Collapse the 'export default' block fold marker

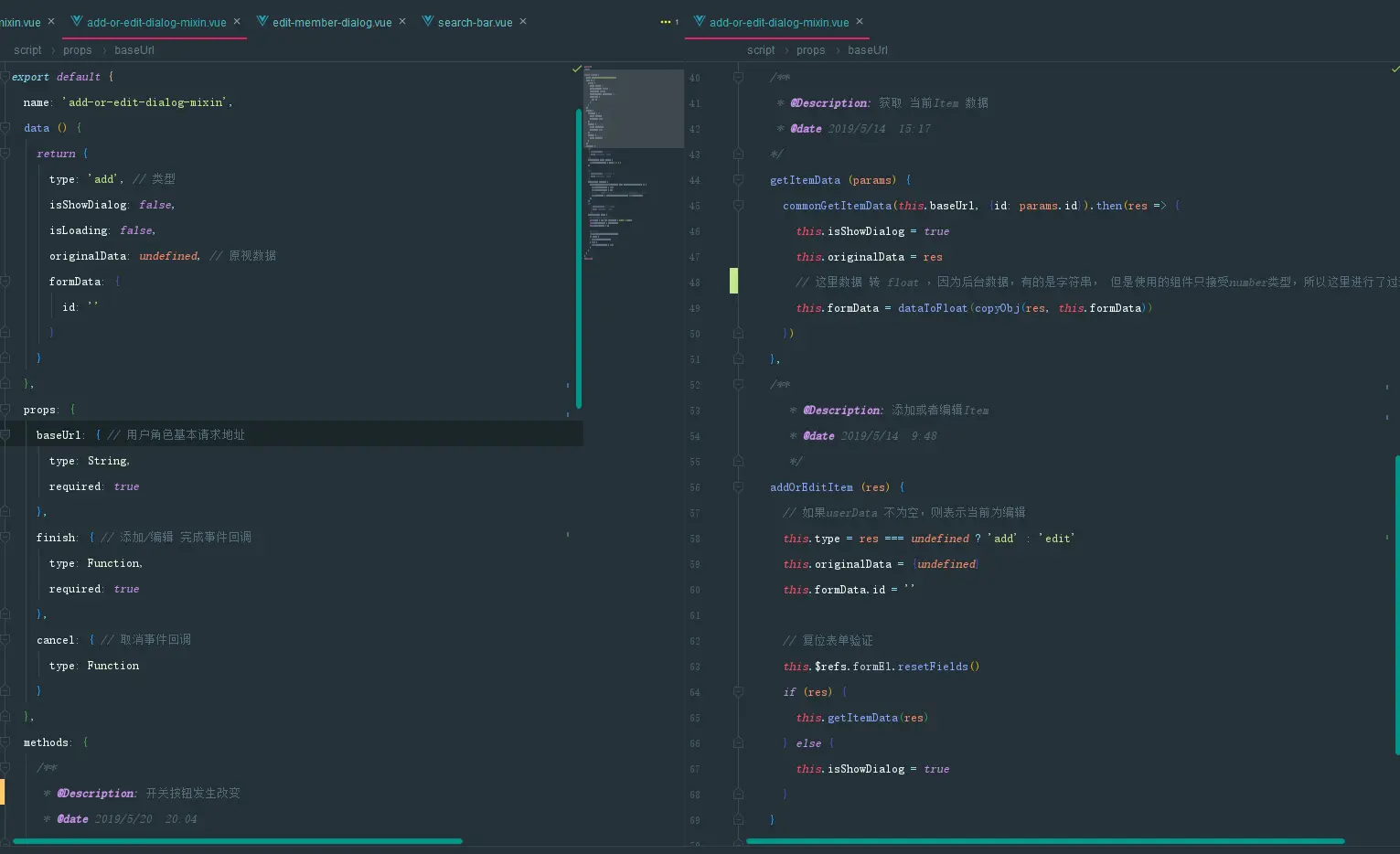(x=5, y=77)
